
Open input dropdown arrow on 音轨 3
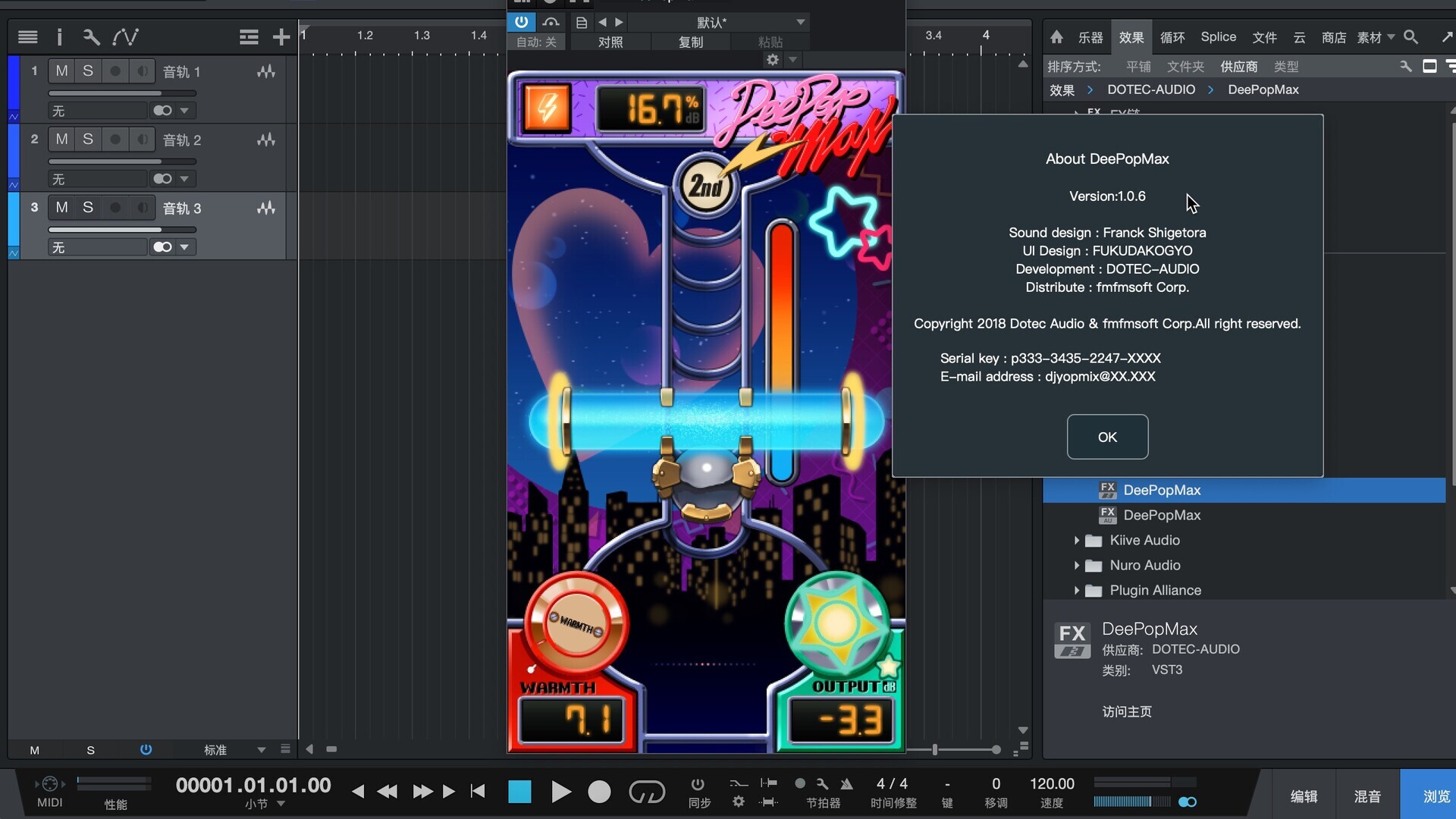click(184, 247)
